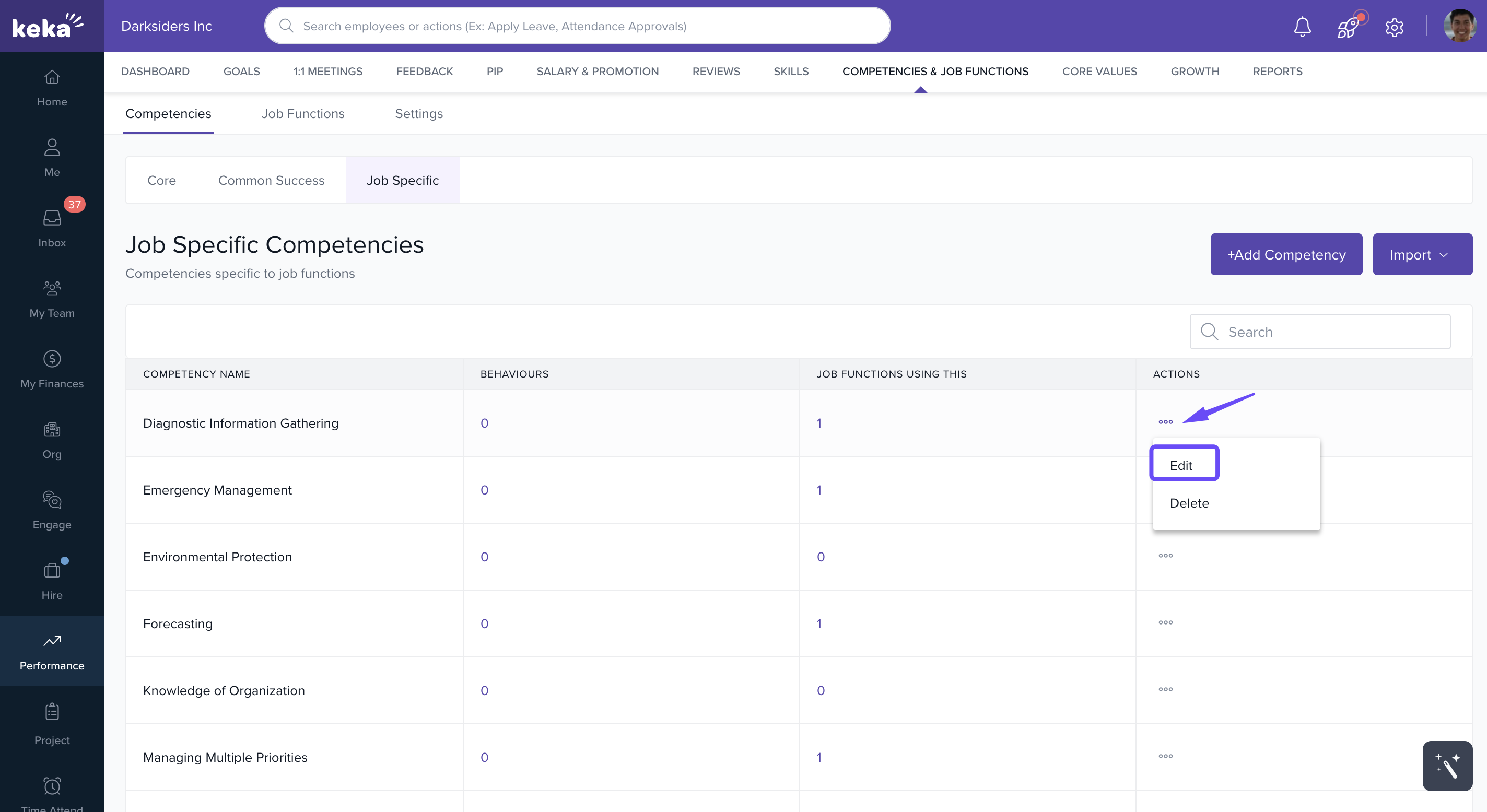Expand the Import dropdown button
The image size is (1487, 812).
click(x=1422, y=254)
